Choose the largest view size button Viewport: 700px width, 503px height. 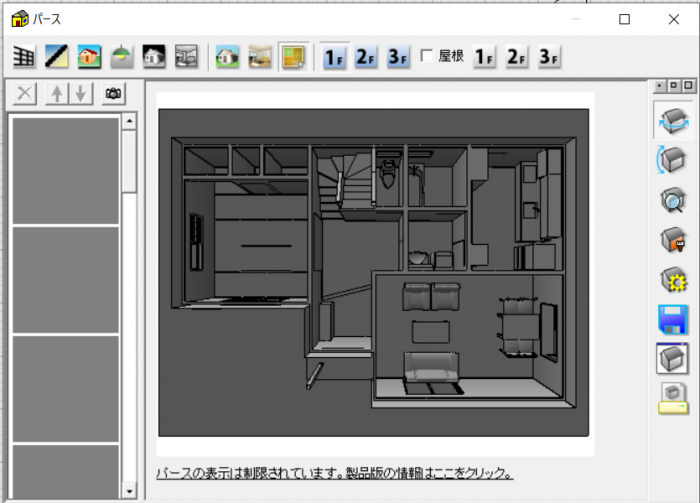688,85
